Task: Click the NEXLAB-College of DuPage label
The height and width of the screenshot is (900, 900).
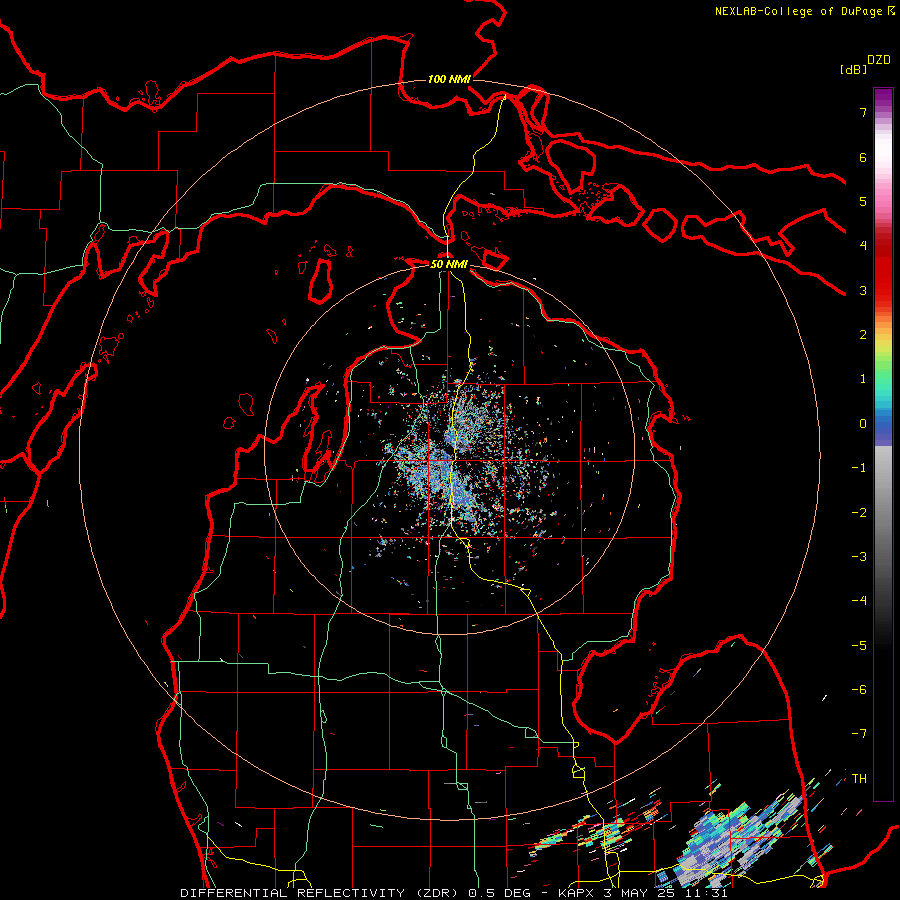Action: [804, 11]
